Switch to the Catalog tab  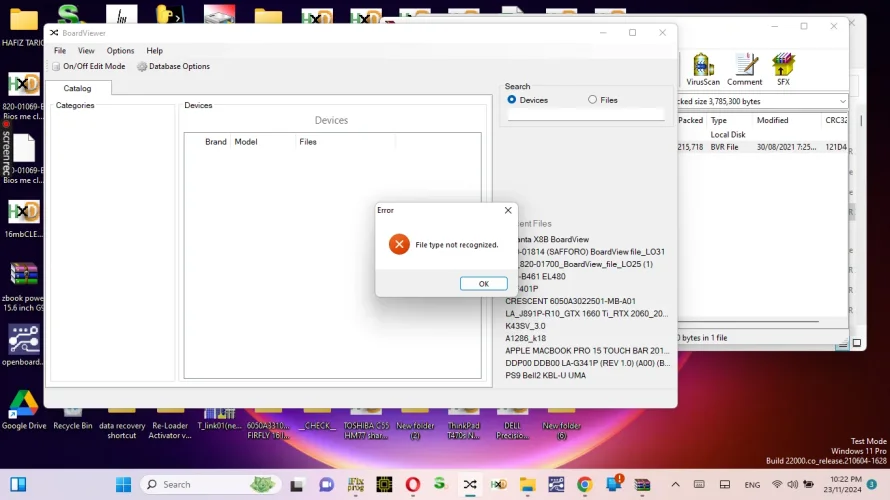(x=77, y=88)
